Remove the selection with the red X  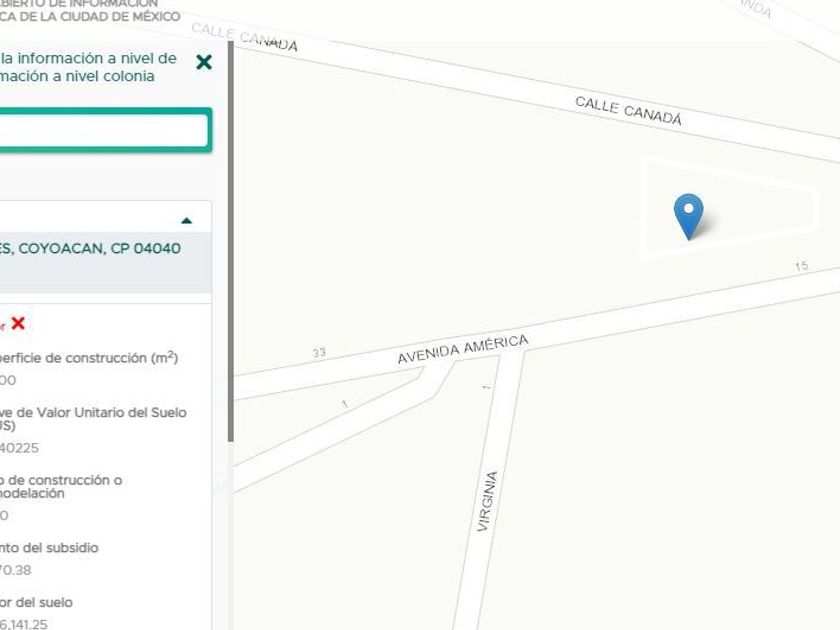[18, 323]
